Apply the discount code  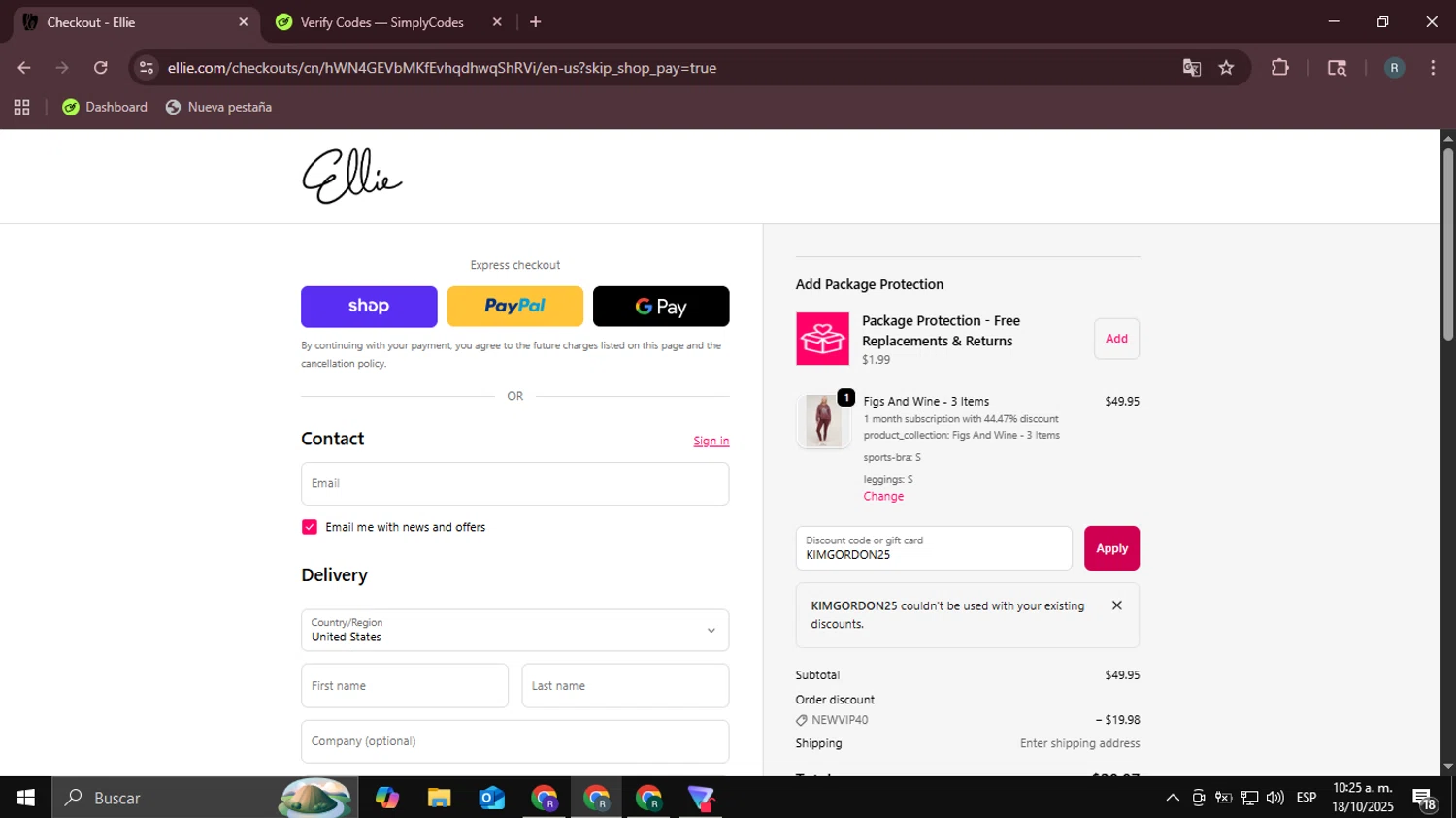[1111, 548]
